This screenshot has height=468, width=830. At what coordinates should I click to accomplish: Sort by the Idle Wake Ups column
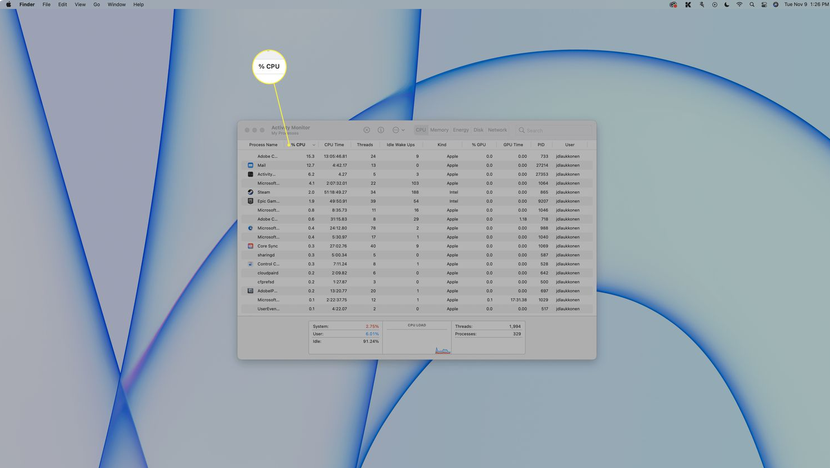pos(401,145)
